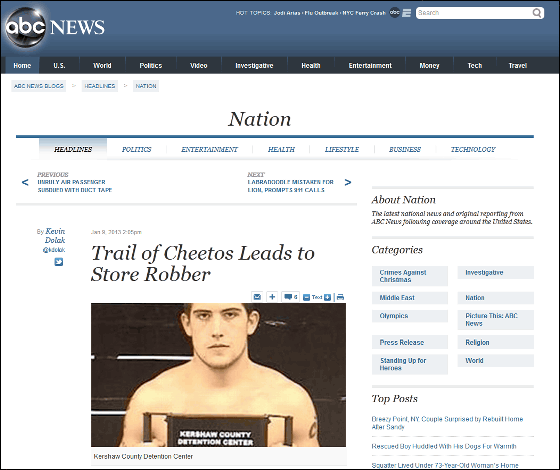Image resolution: width=560 pixels, height=470 pixels.
Task: Click the Twitter icon under Kevin Dolak
Action: click(x=59, y=262)
